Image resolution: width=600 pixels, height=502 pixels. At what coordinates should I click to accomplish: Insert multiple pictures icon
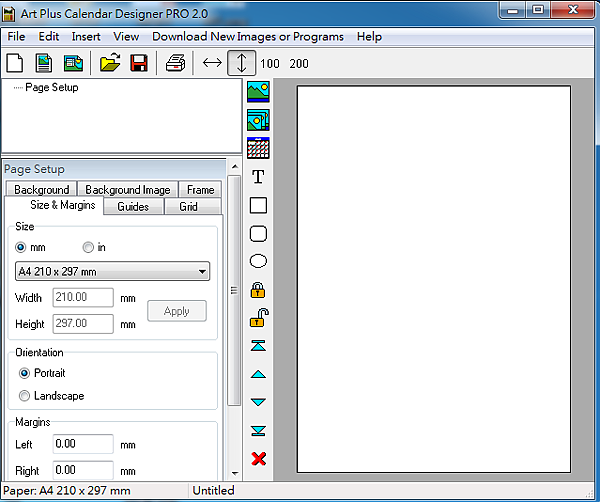[x=258, y=120]
